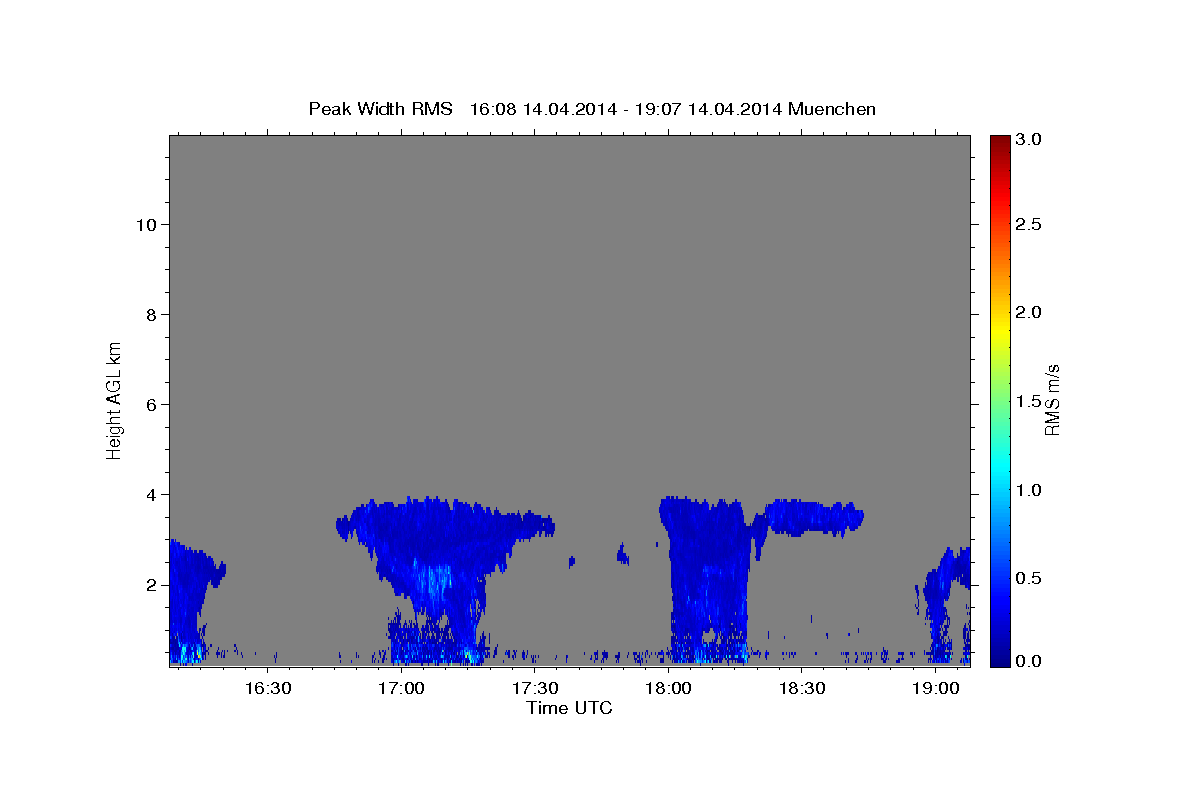Click the height label '2'

150,584
